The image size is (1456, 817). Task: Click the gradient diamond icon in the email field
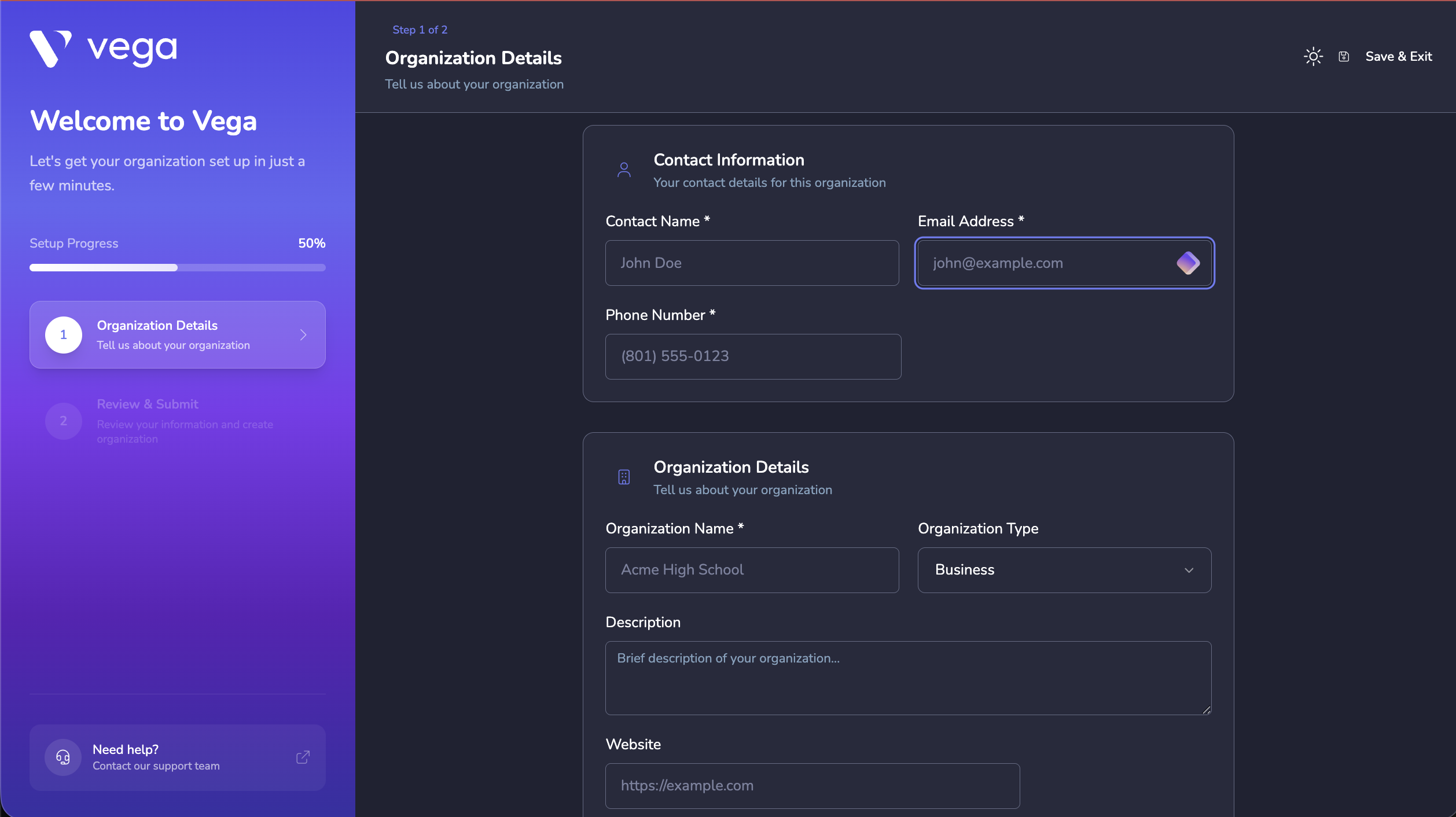1189,263
